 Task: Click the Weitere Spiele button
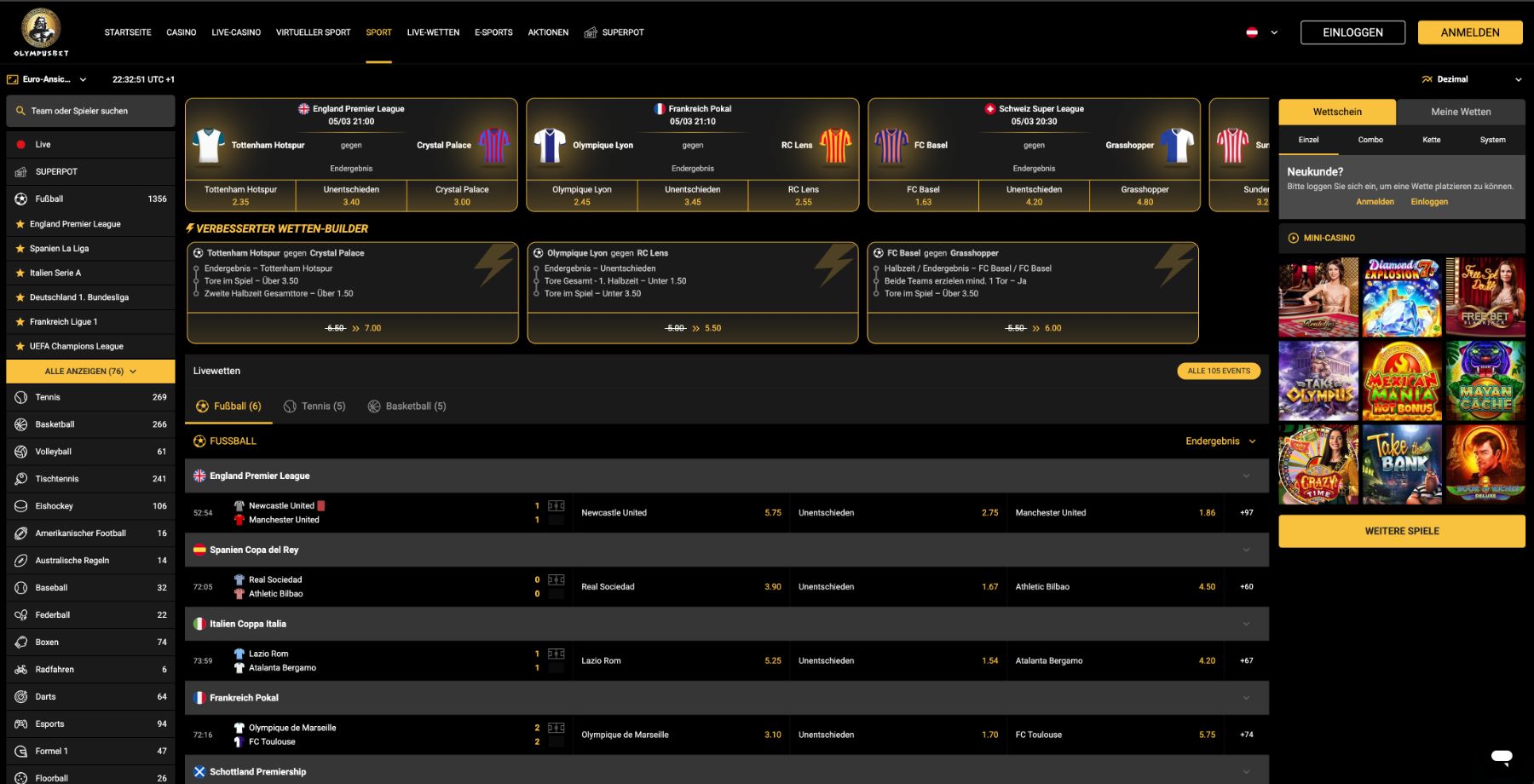click(x=1402, y=531)
